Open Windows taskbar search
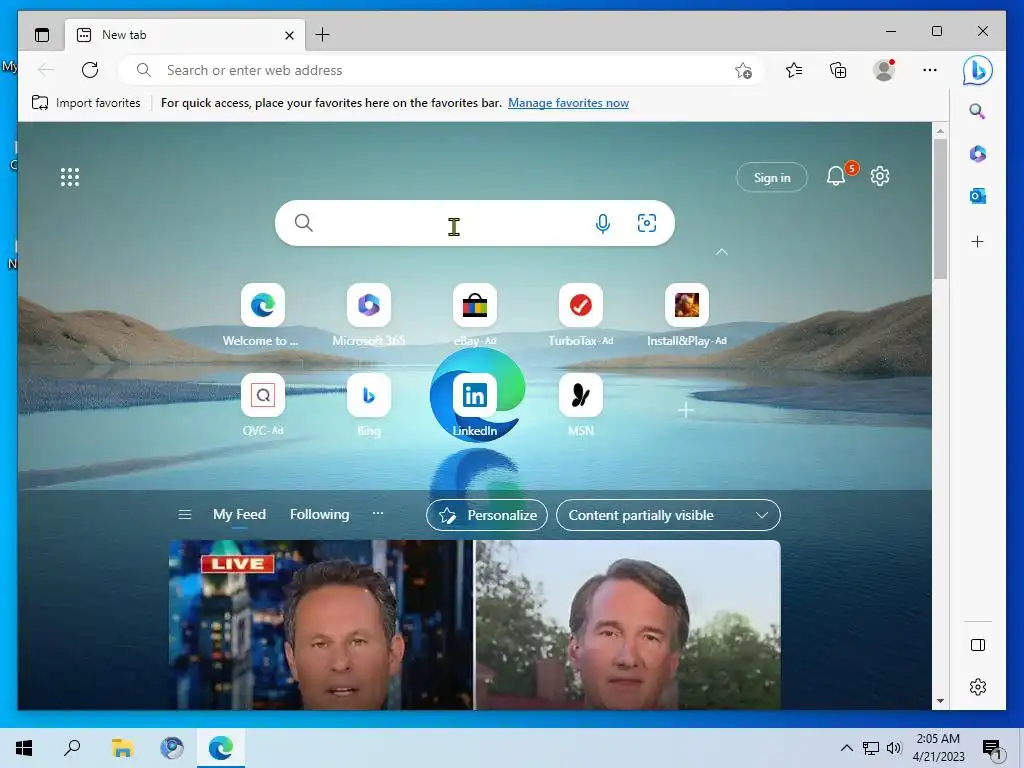Image resolution: width=1024 pixels, height=768 pixels. click(x=72, y=748)
